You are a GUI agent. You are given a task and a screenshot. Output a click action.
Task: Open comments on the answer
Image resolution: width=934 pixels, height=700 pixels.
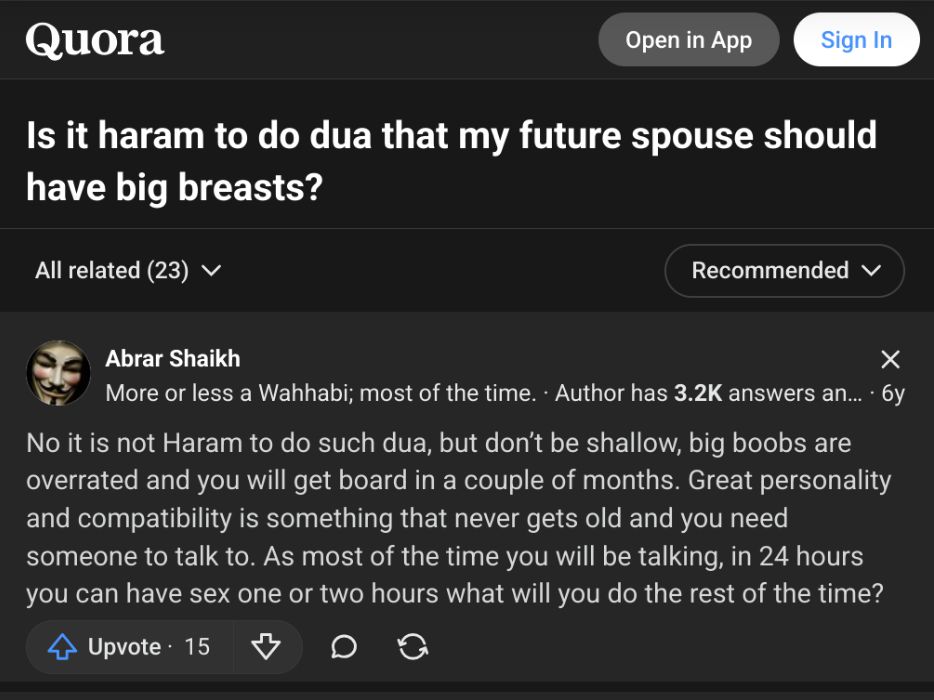[x=343, y=647]
